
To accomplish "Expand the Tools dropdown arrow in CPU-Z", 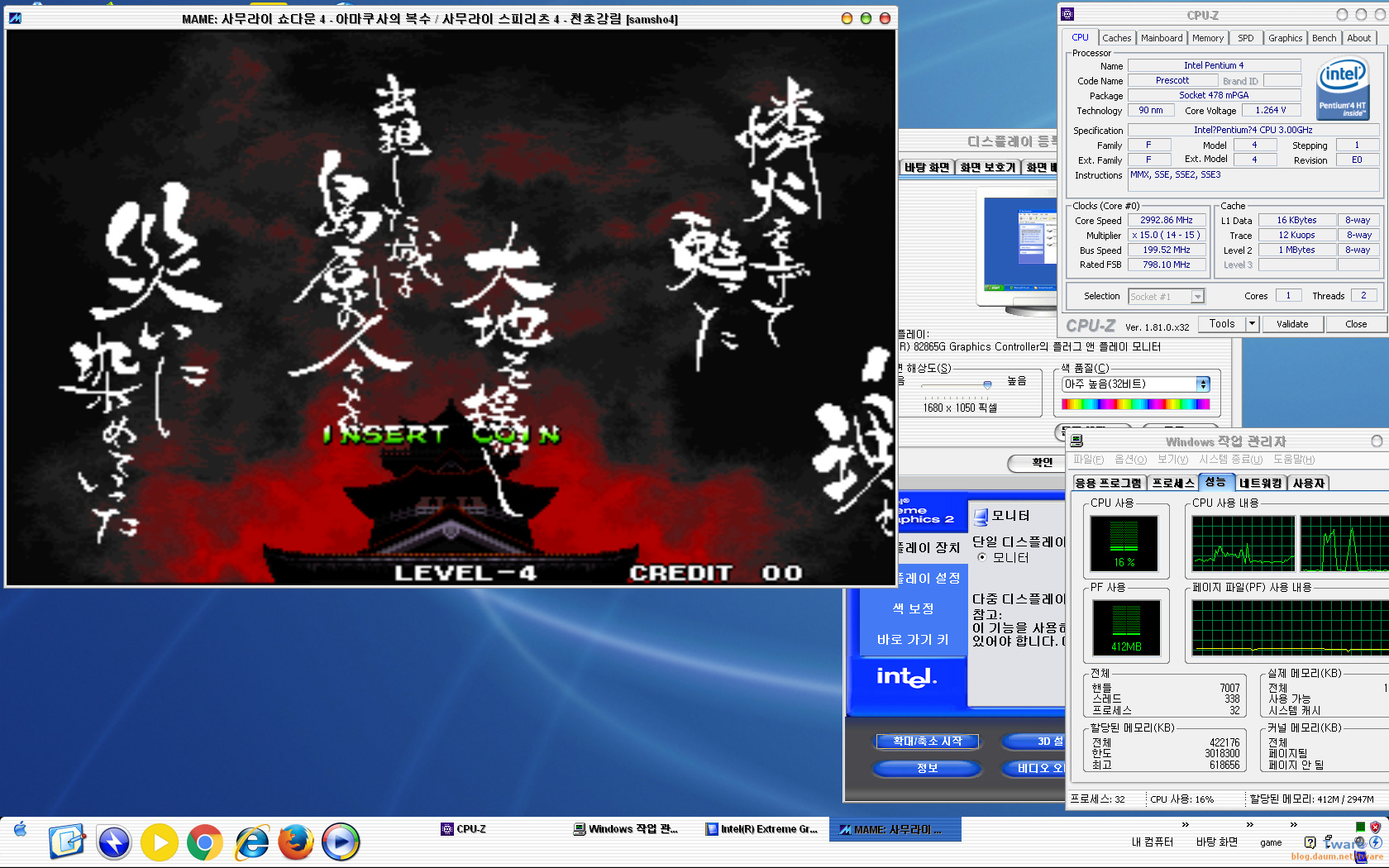I will [1252, 324].
